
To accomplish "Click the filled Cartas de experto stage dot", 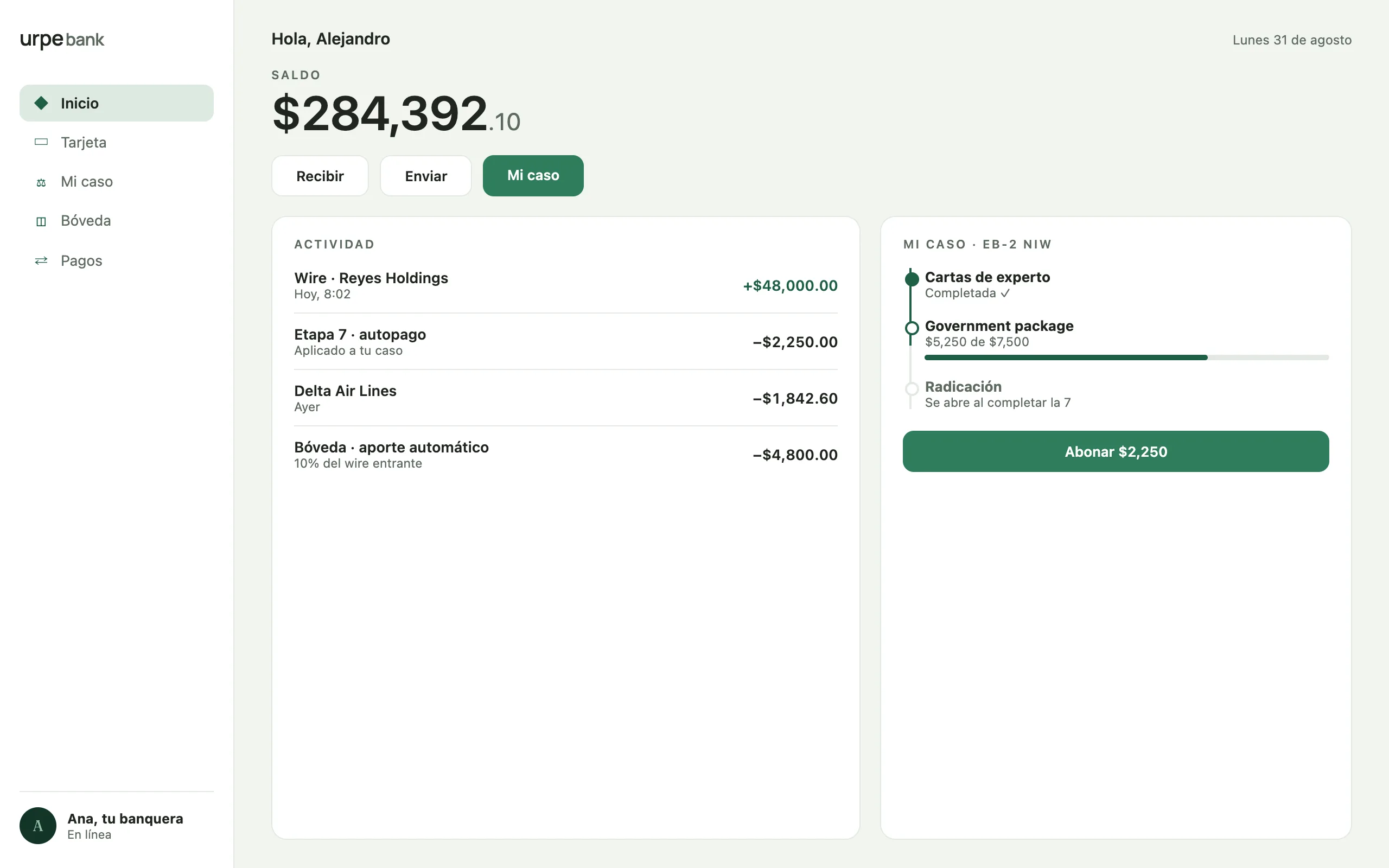I will (x=912, y=279).
